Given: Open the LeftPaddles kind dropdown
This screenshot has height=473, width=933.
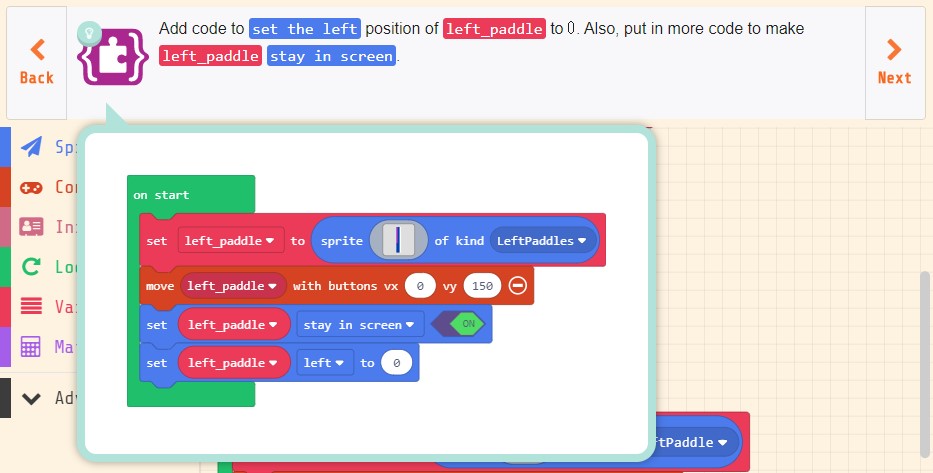Looking at the screenshot, I should pyautogui.click(x=543, y=241).
